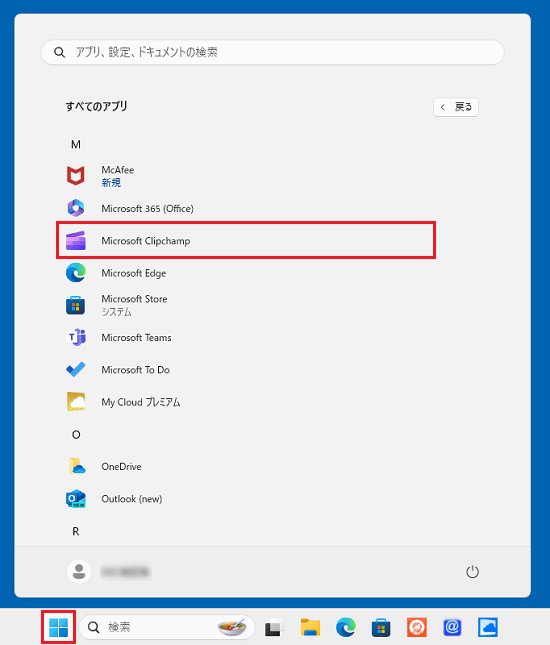Launch Edge from the taskbar
This screenshot has width=550, height=645.
pyautogui.click(x=346, y=627)
